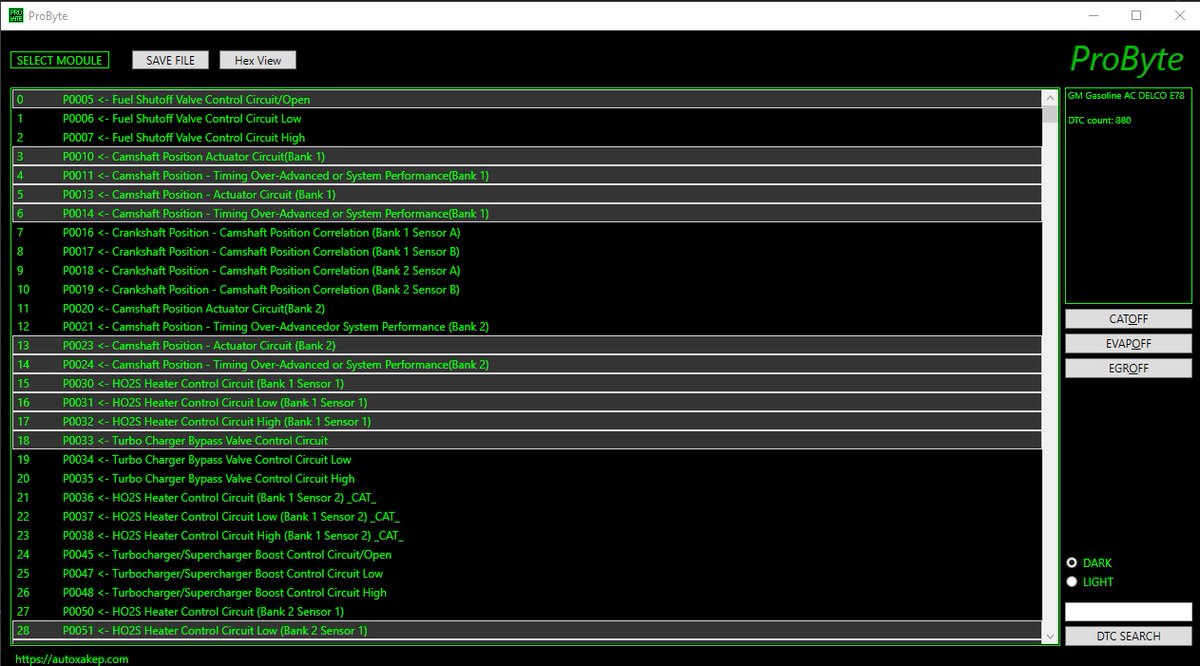The height and width of the screenshot is (666, 1200).
Task: Select row P0010 Camshaft Position Actuator Circuit
Action: pyautogui.click(x=527, y=157)
